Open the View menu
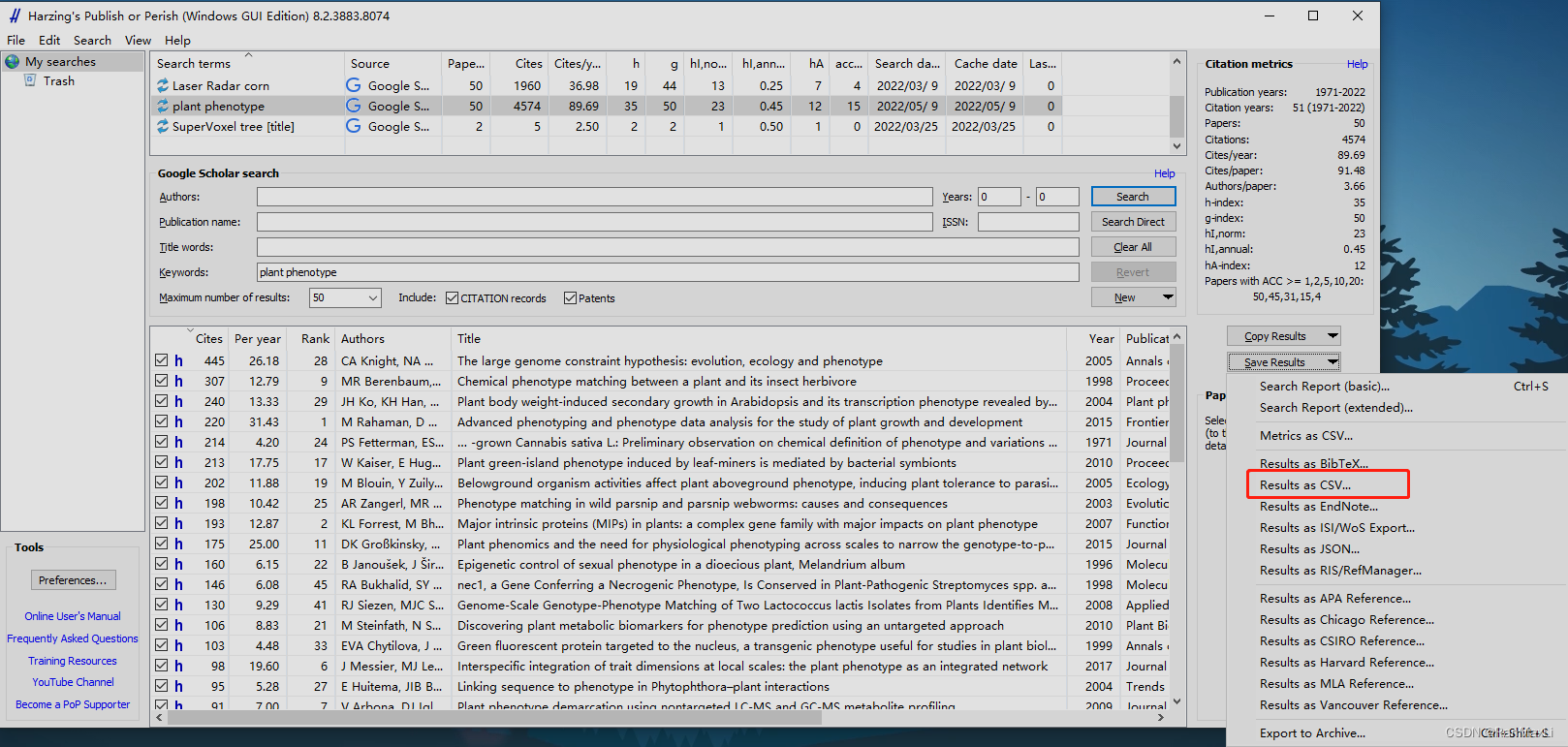Image resolution: width=1568 pixels, height=747 pixels. coord(138,40)
